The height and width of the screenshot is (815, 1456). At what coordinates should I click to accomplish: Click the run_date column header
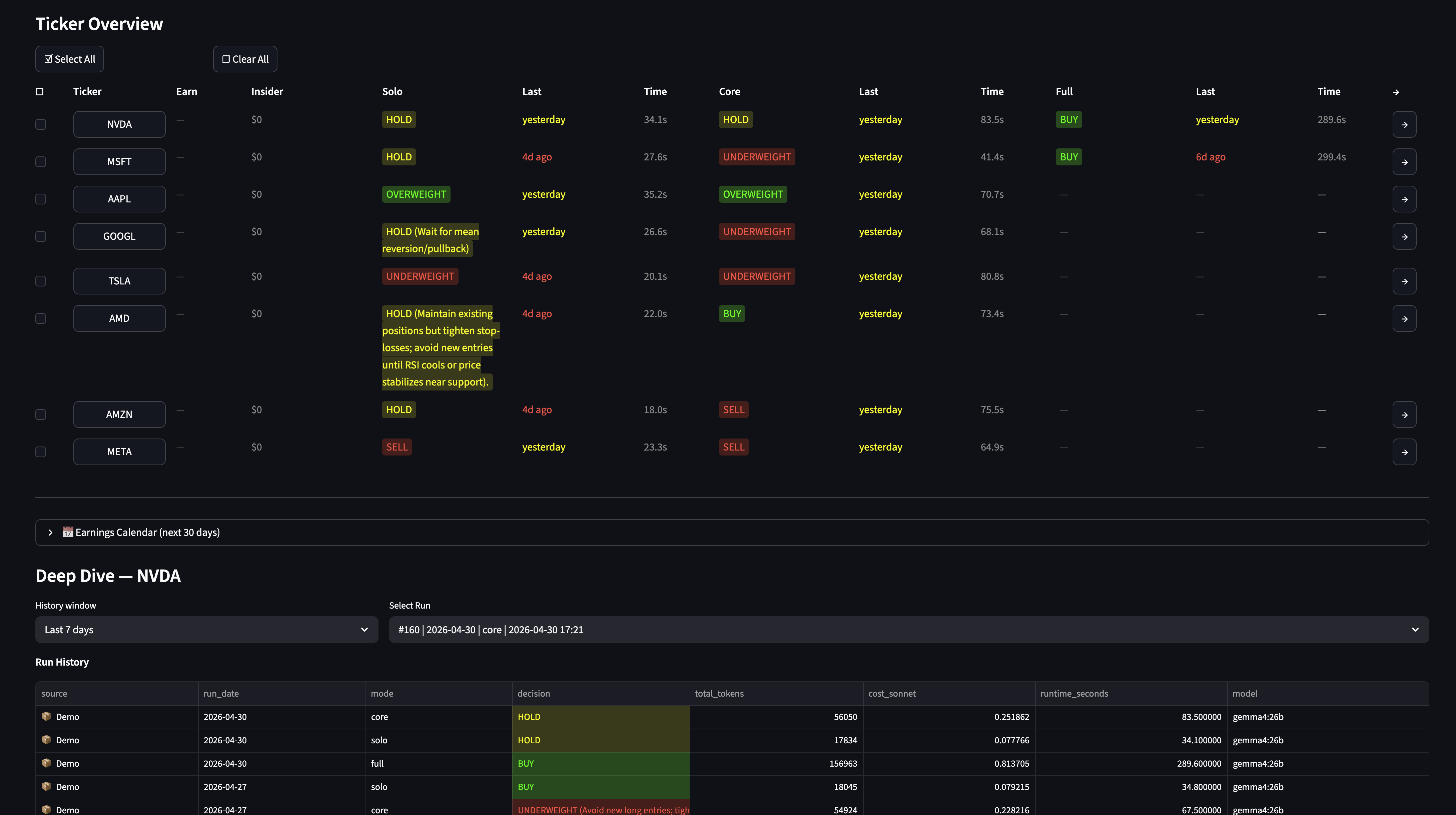click(281, 694)
